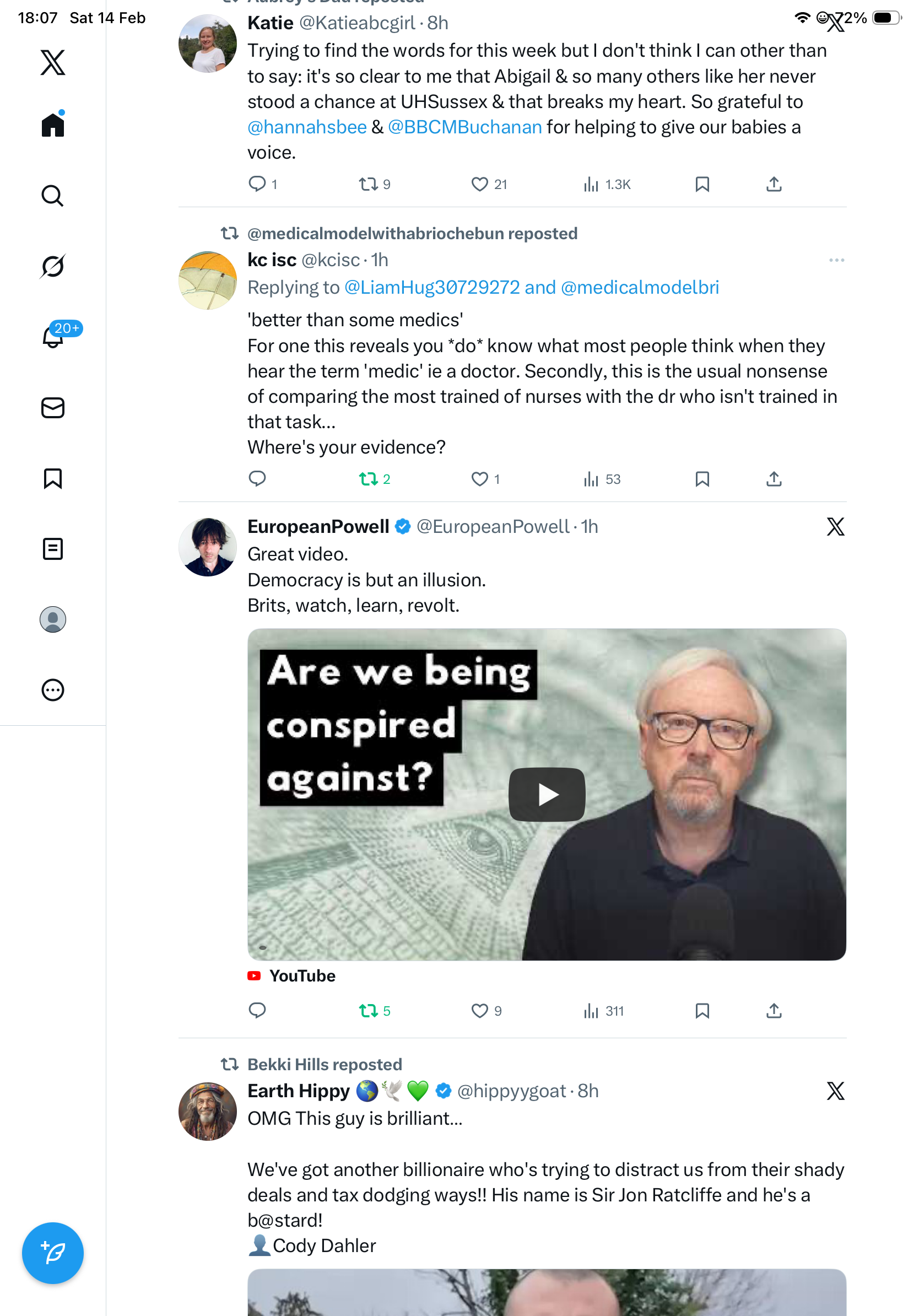Open the Grok icon in sidebar
The image size is (919, 1316).
[x=53, y=267]
